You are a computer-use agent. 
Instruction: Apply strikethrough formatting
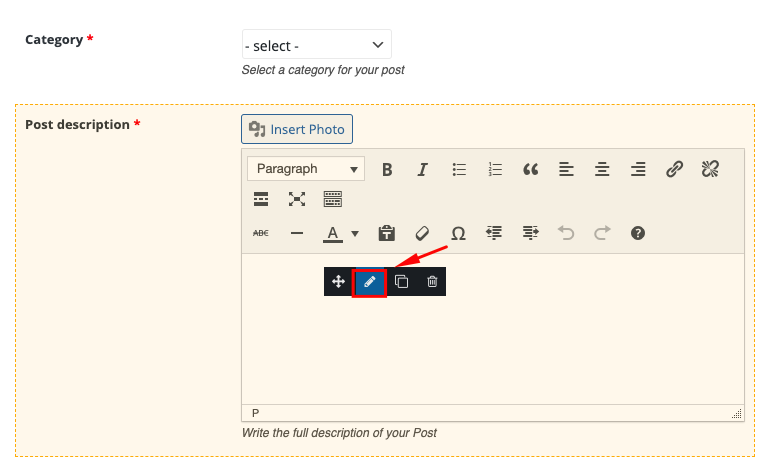[x=261, y=233]
